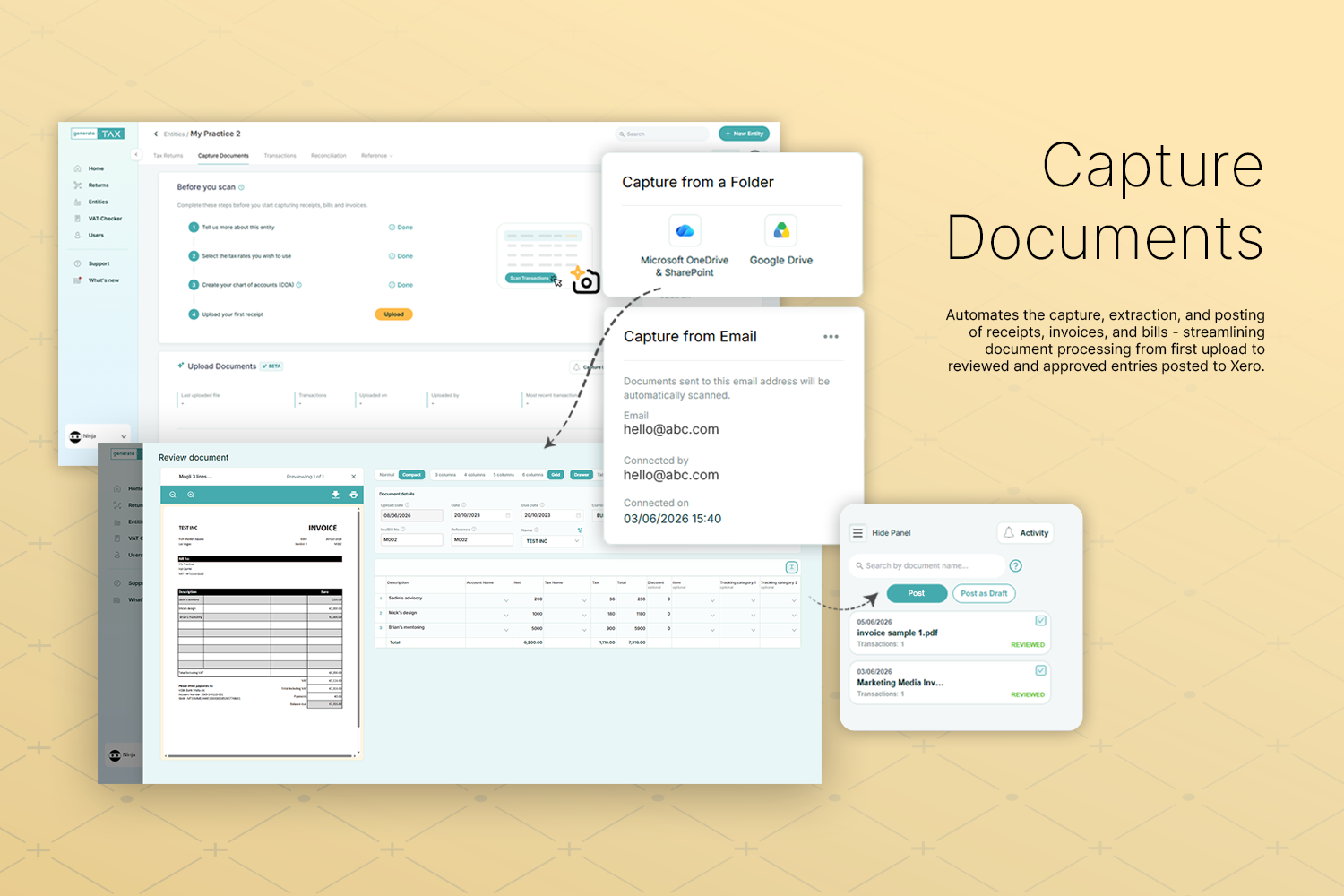This screenshot has width=1344, height=896.
Task: Zoom out the invoice preview
Action: (x=174, y=495)
